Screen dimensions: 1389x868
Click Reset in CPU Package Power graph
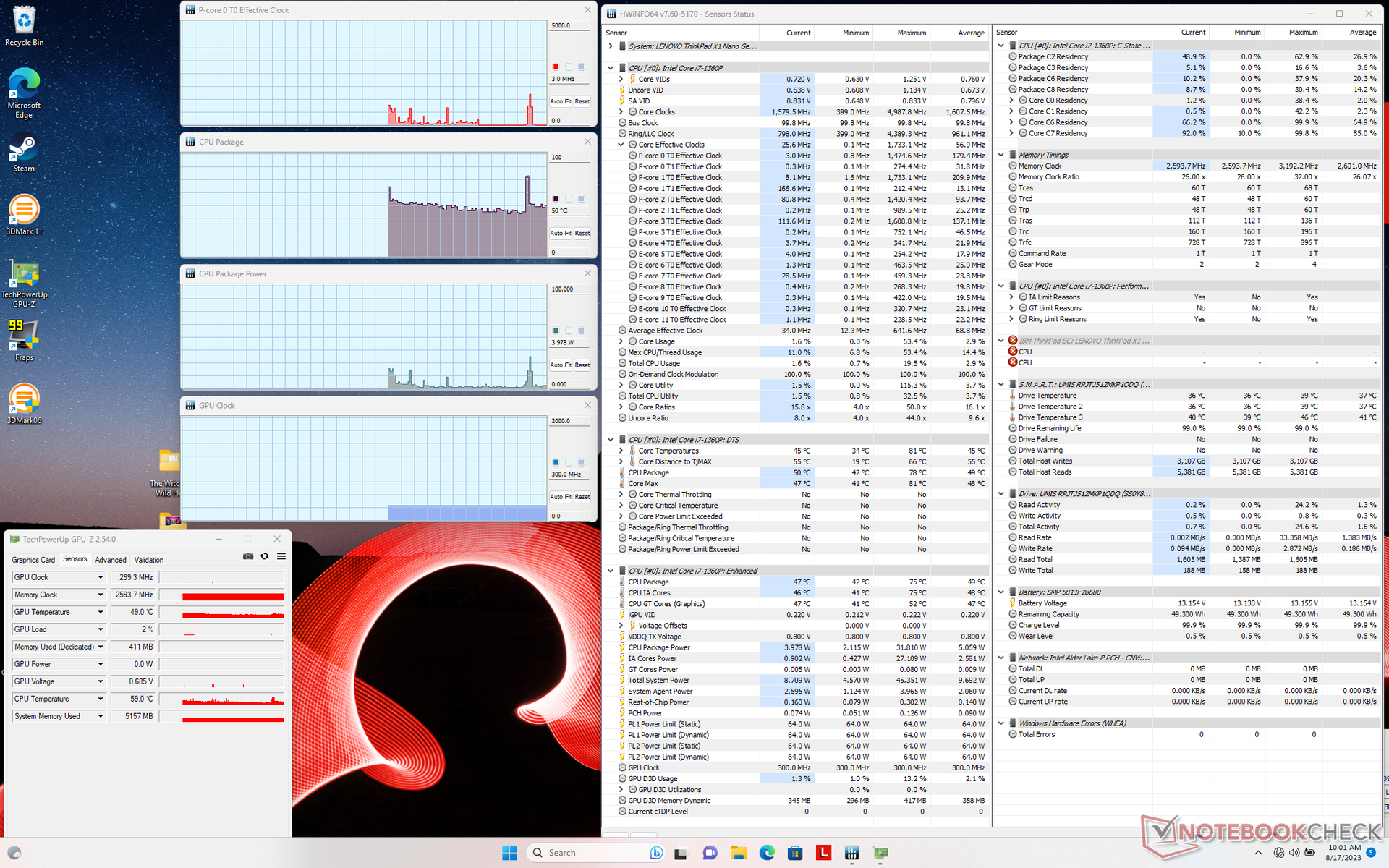[582, 365]
